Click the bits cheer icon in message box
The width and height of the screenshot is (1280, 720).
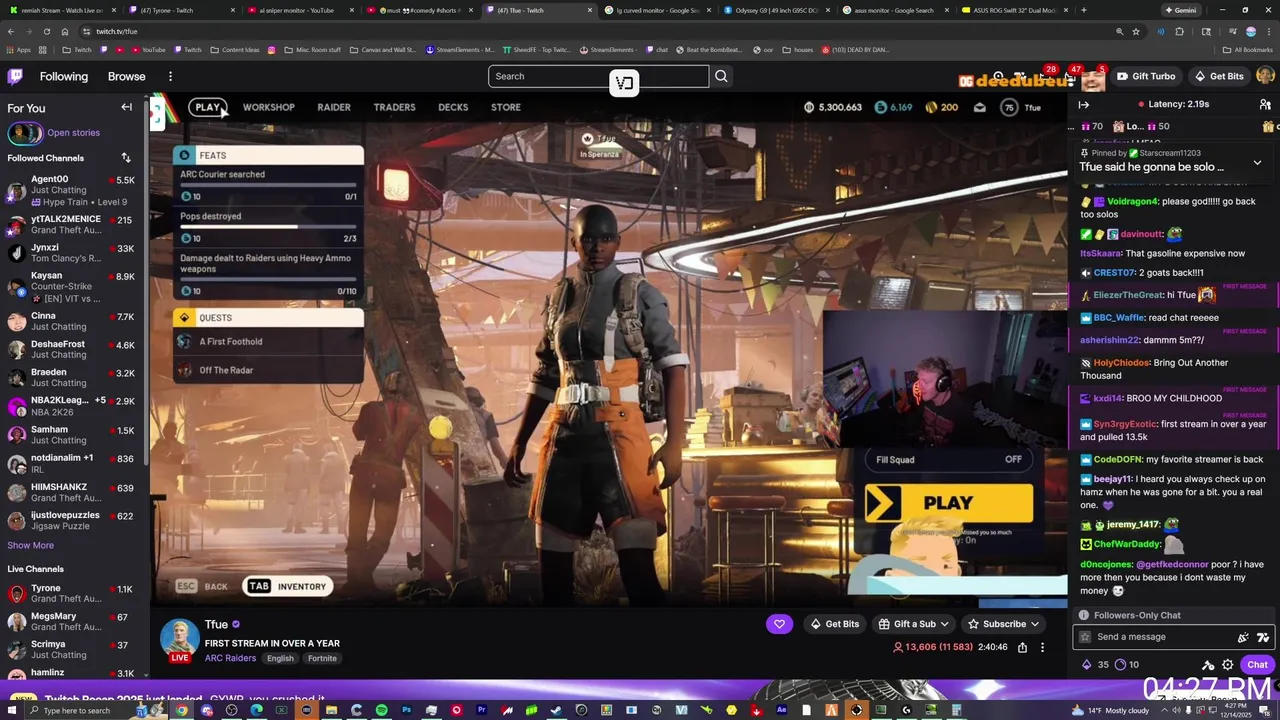click(1243, 637)
